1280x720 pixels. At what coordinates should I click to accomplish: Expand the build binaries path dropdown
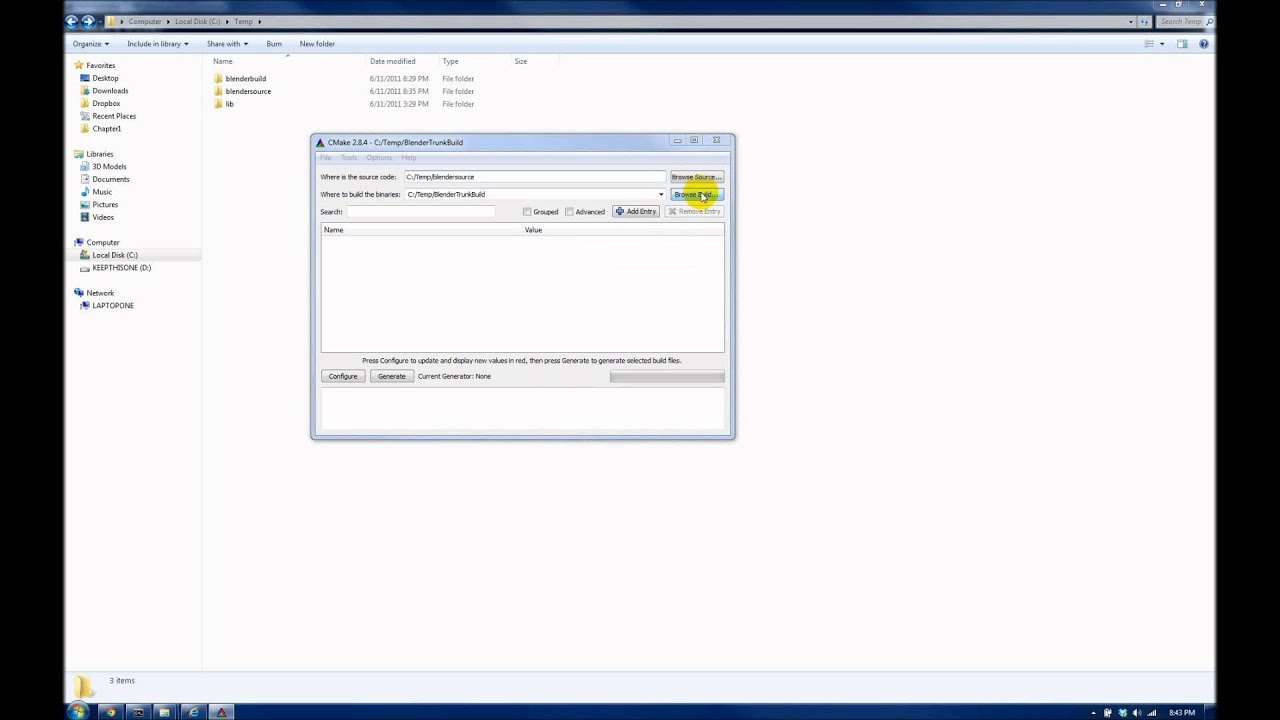pos(660,195)
